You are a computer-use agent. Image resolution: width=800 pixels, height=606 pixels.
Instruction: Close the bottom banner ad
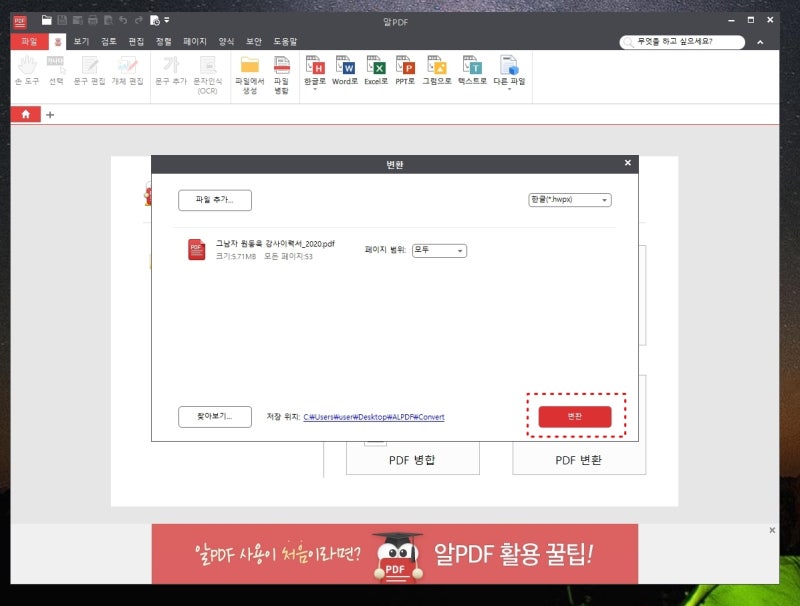click(772, 531)
